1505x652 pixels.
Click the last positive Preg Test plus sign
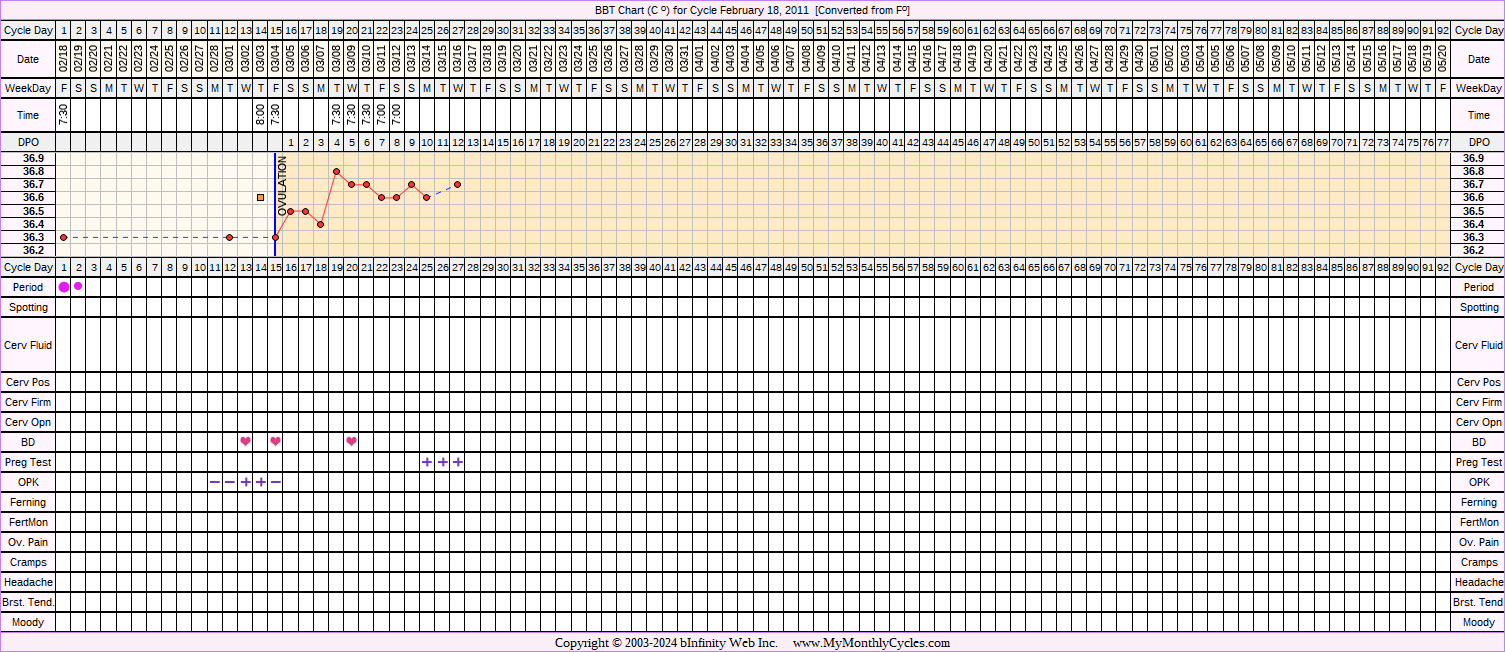pyautogui.click(x=457, y=462)
